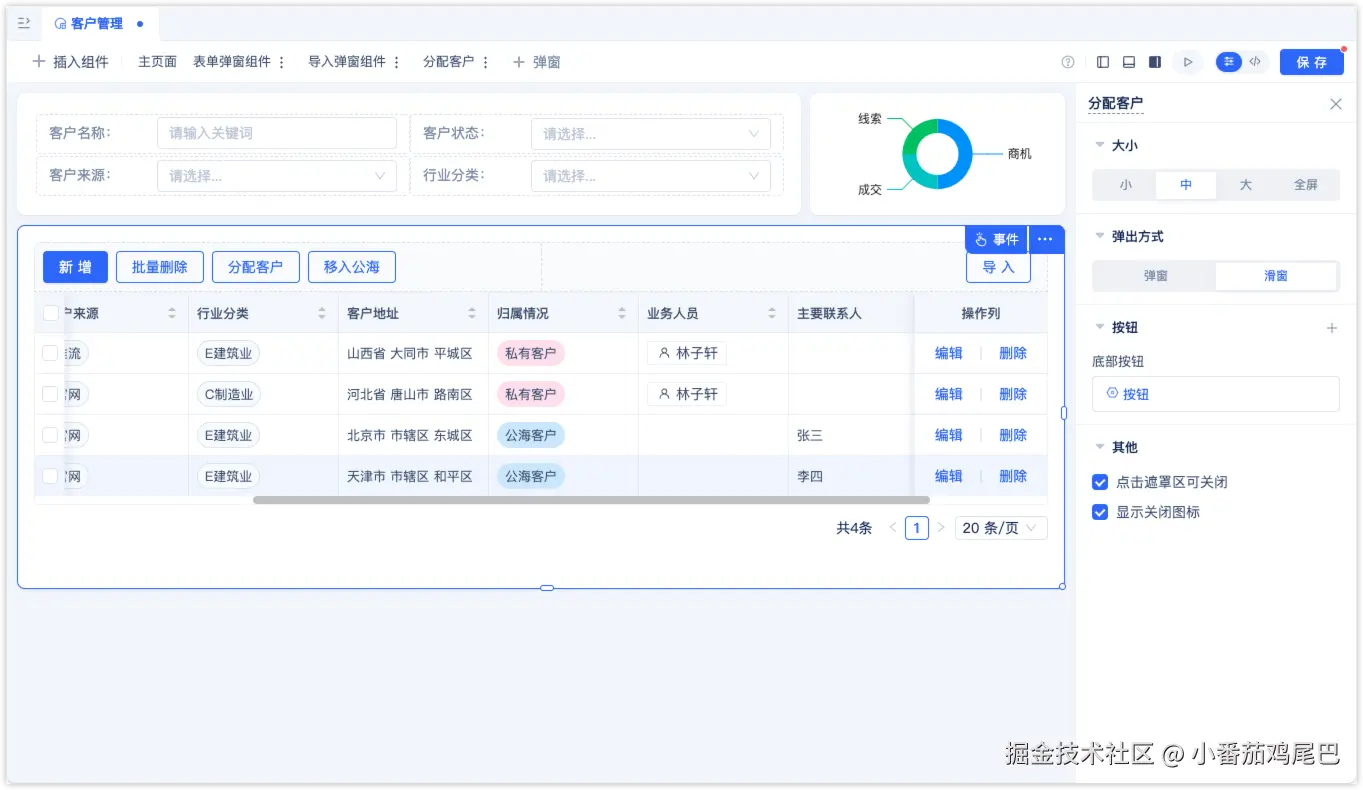Click the 分配客户 button in the table toolbar
This screenshot has height=790, width=1363.
(256, 267)
